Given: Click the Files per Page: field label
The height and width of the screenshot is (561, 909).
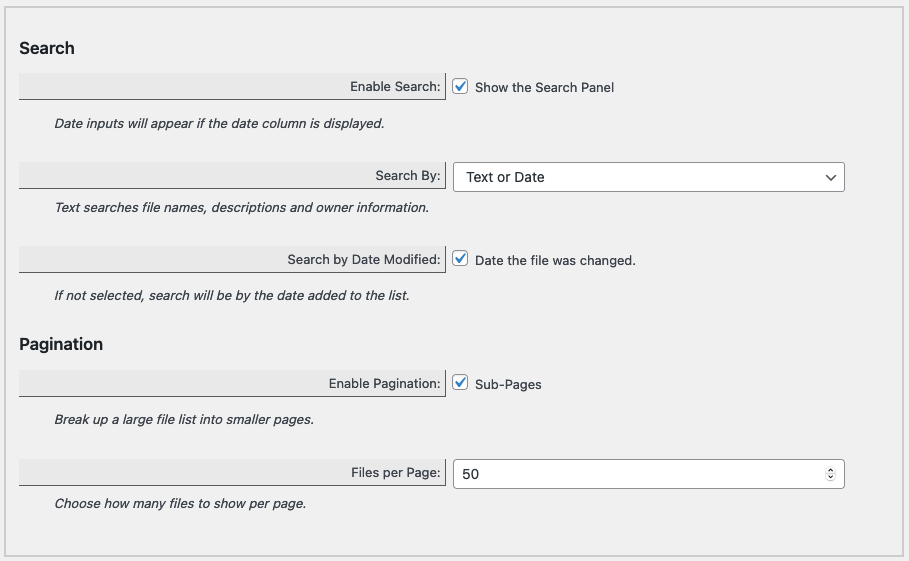Looking at the screenshot, I should point(396,473).
